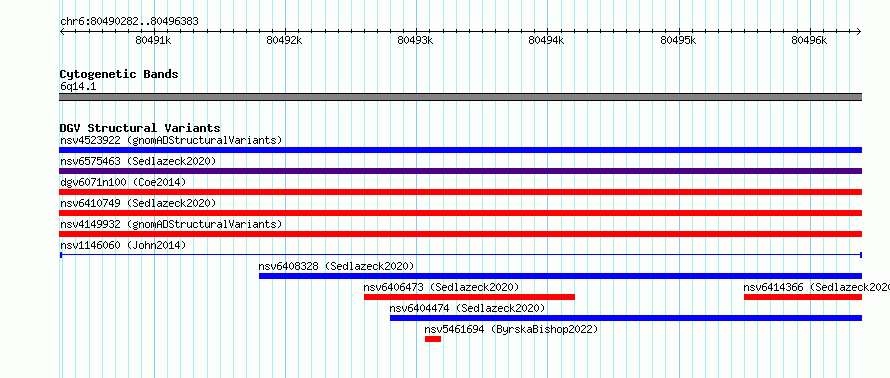Click the DGV Structural Variants track title
The image size is (890, 378).
(140, 128)
